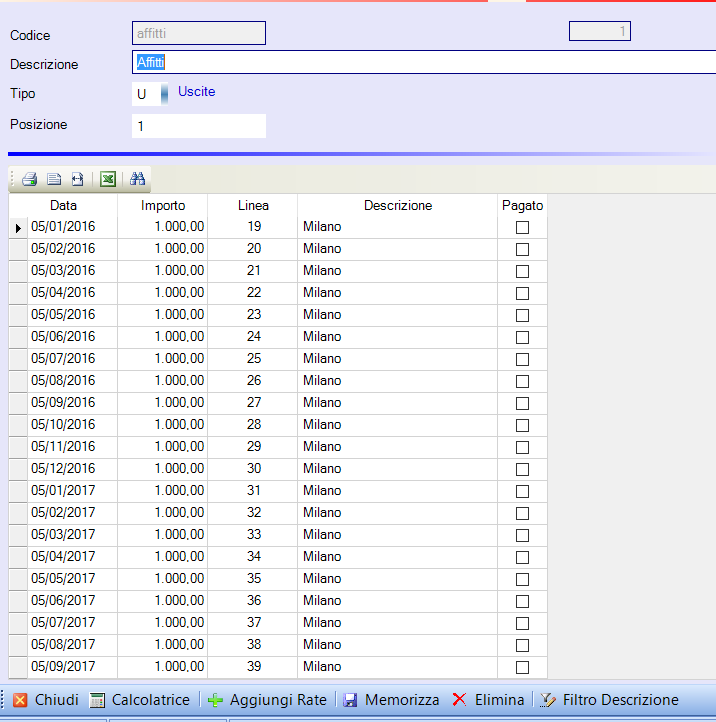The height and width of the screenshot is (722, 716).
Task: Tick Pagato checkbox for 05/09/2017
Action: point(522,667)
